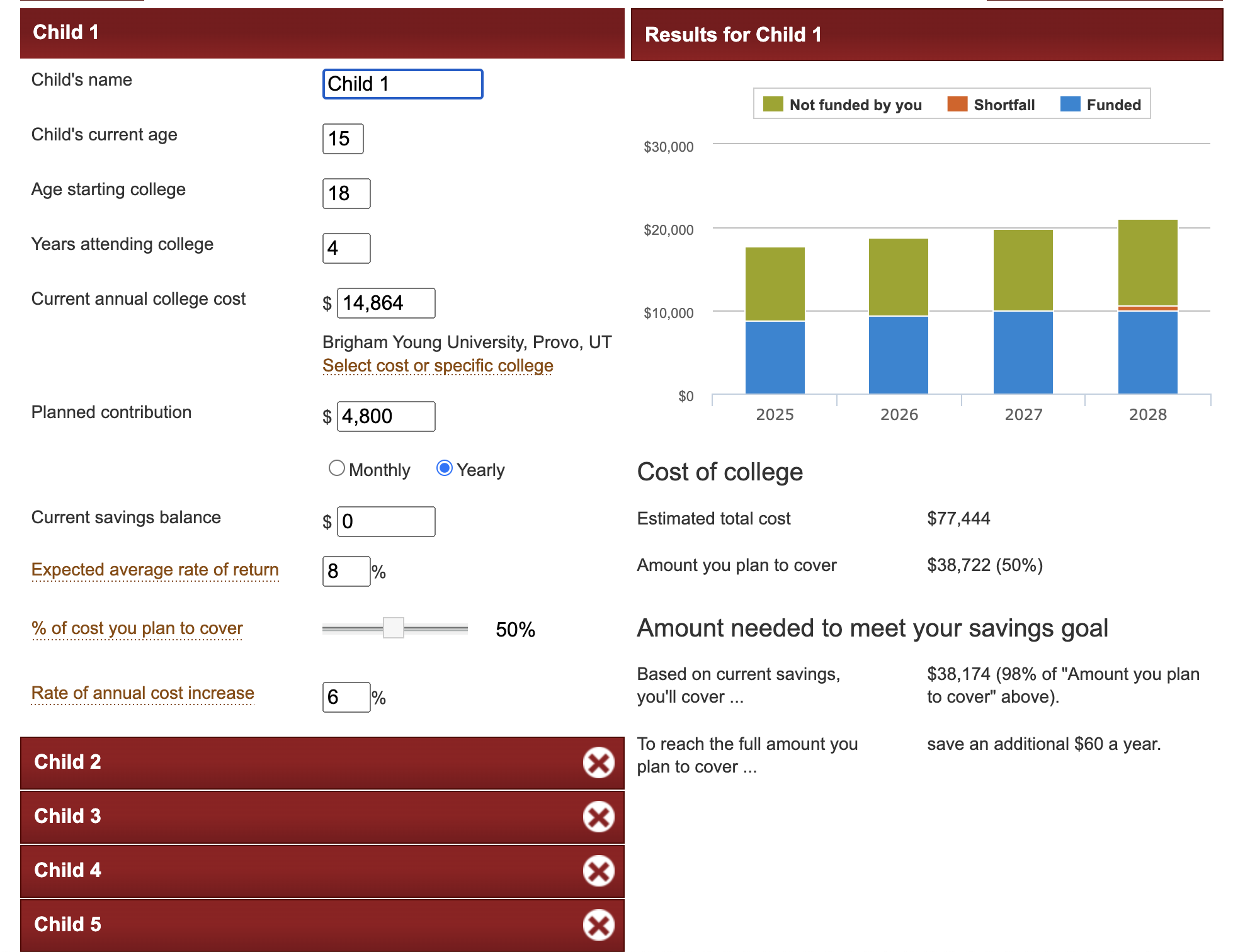This screenshot has width=1233, height=952.
Task: Click the Planned contribution amount field
Action: (386, 417)
